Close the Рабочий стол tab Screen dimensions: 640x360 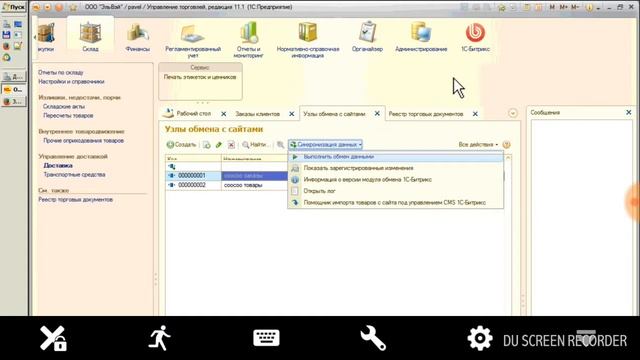[224, 114]
